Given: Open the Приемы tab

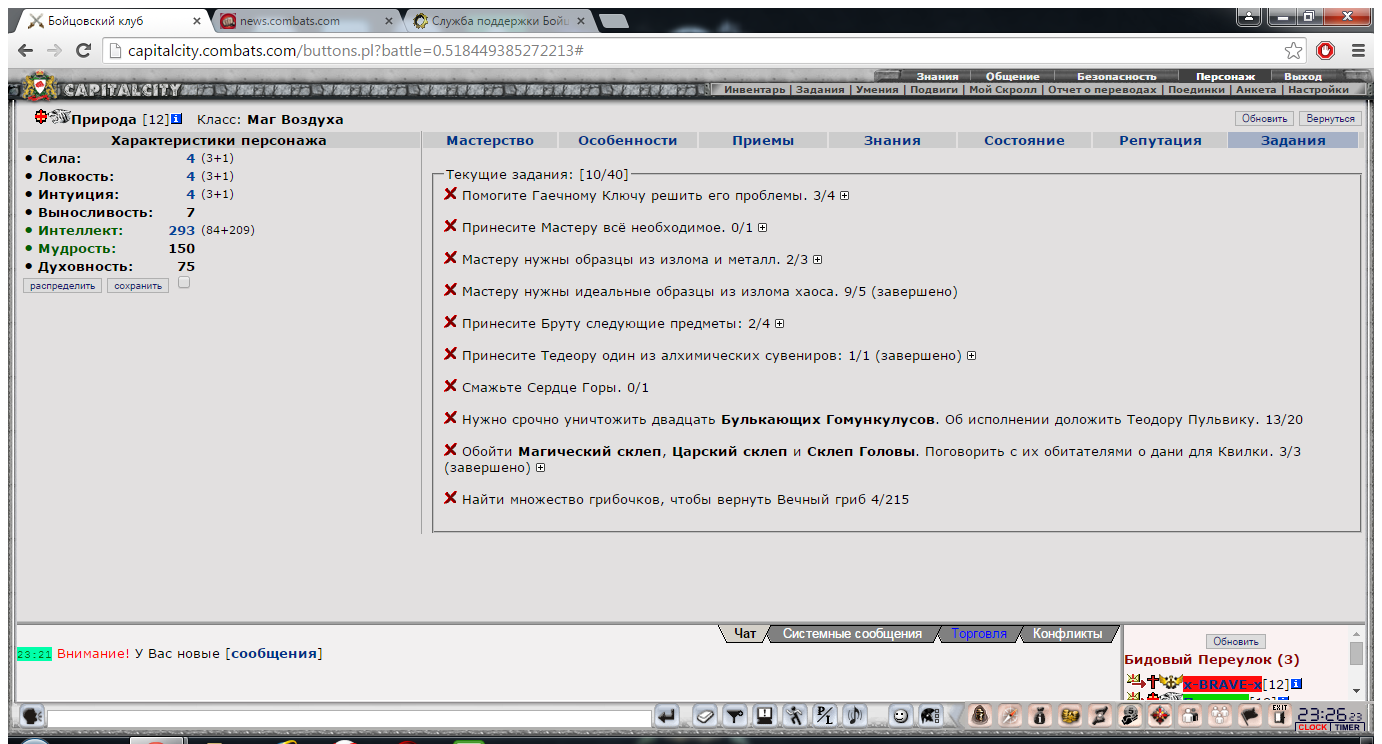Looking at the screenshot, I should 763,141.
